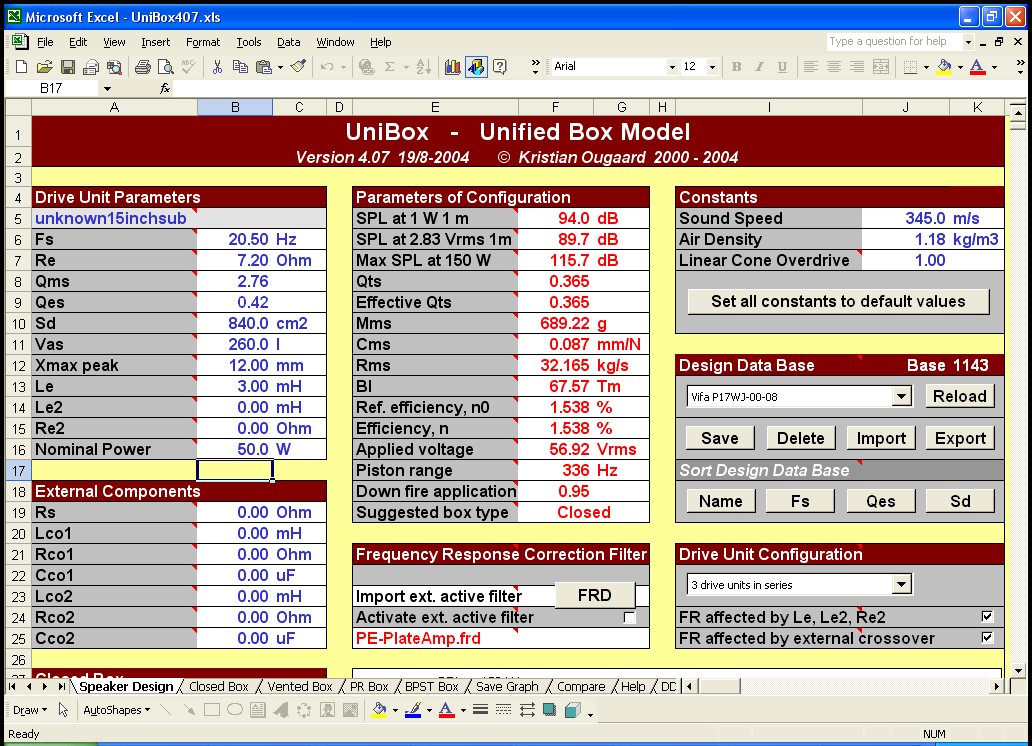Screen dimensions: 1032x746
Task: Click Drawing toolbar blue Line Color brush
Action: [413, 710]
